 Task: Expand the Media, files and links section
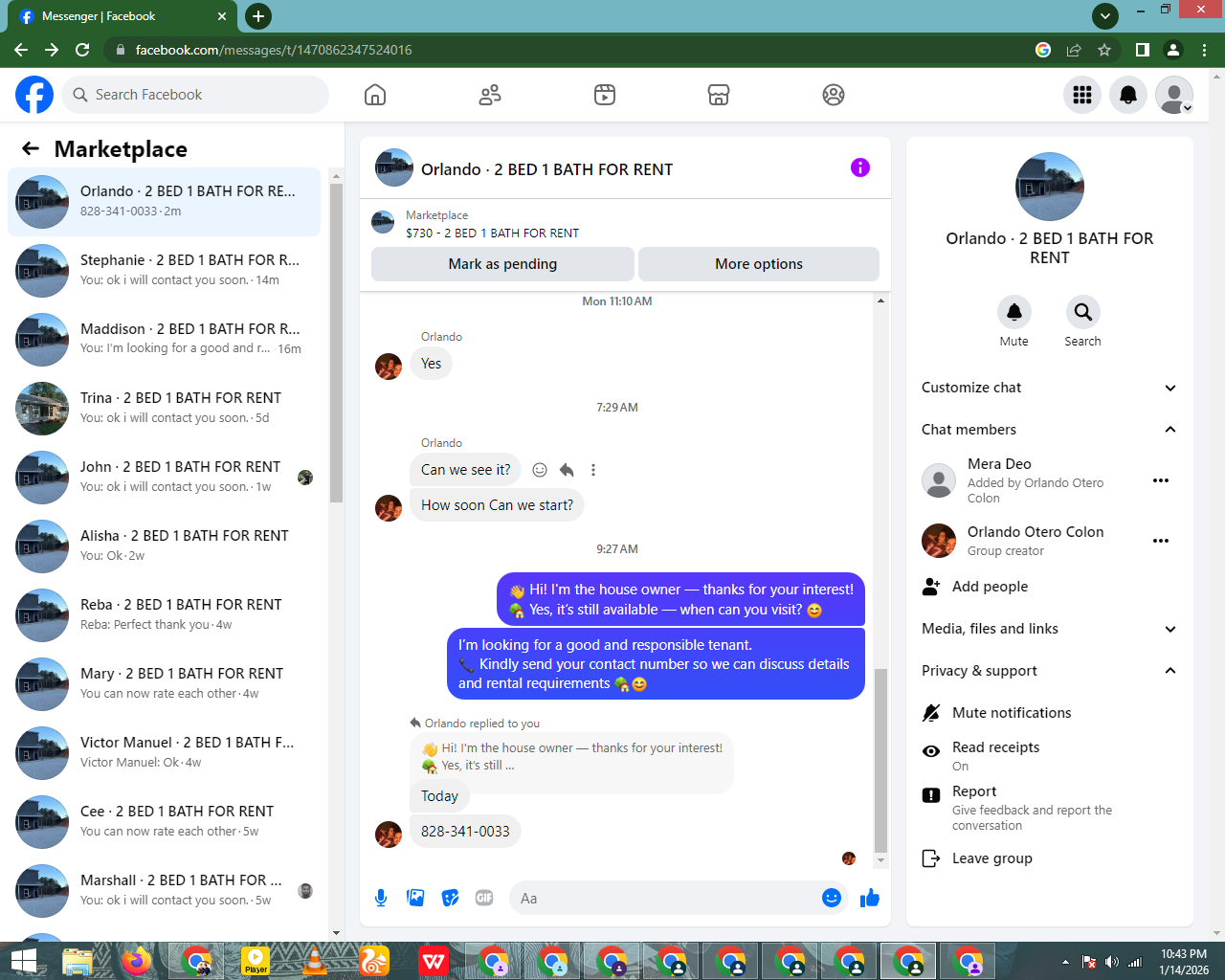[x=1050, y=629]
